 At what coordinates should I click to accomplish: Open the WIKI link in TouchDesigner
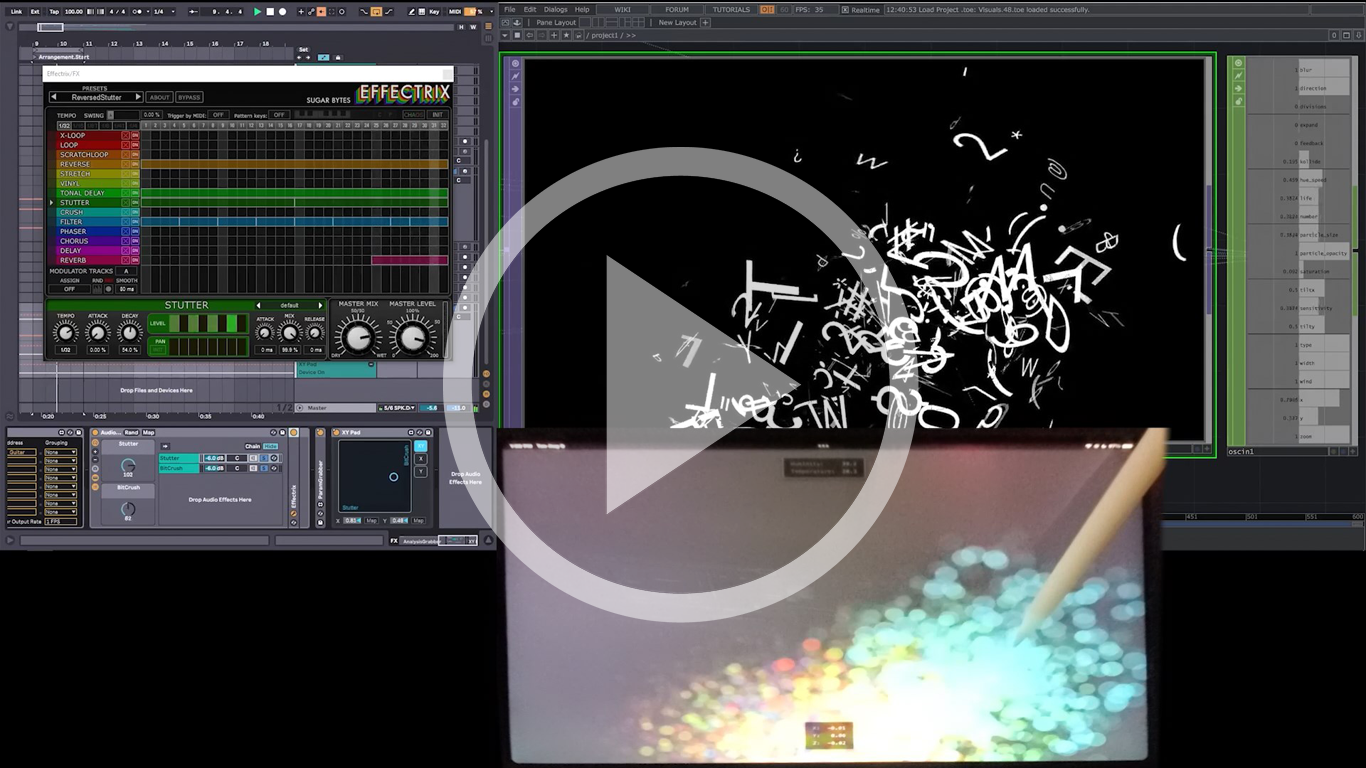622,9
